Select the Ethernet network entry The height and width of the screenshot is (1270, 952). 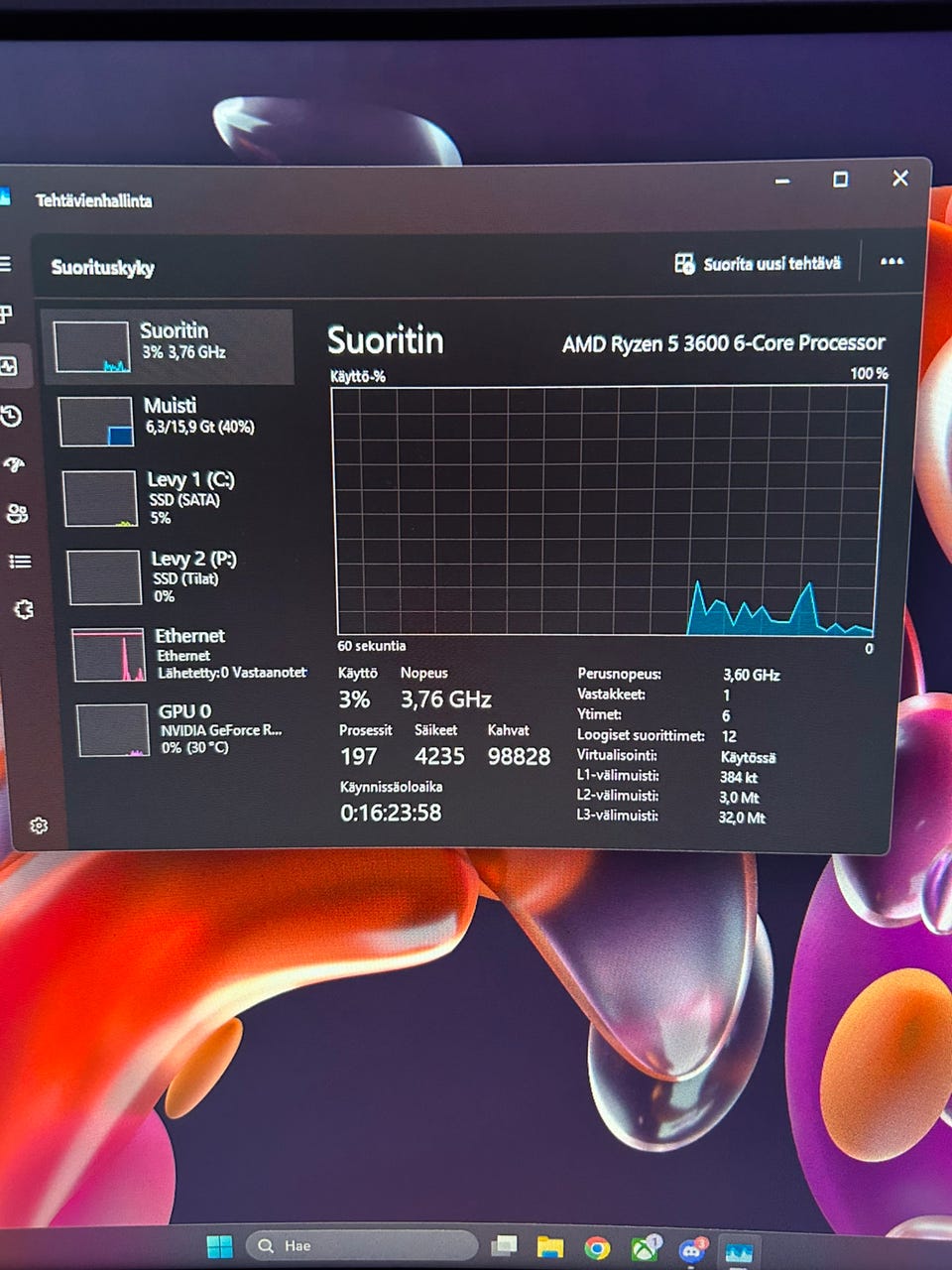tap(188, 654)
